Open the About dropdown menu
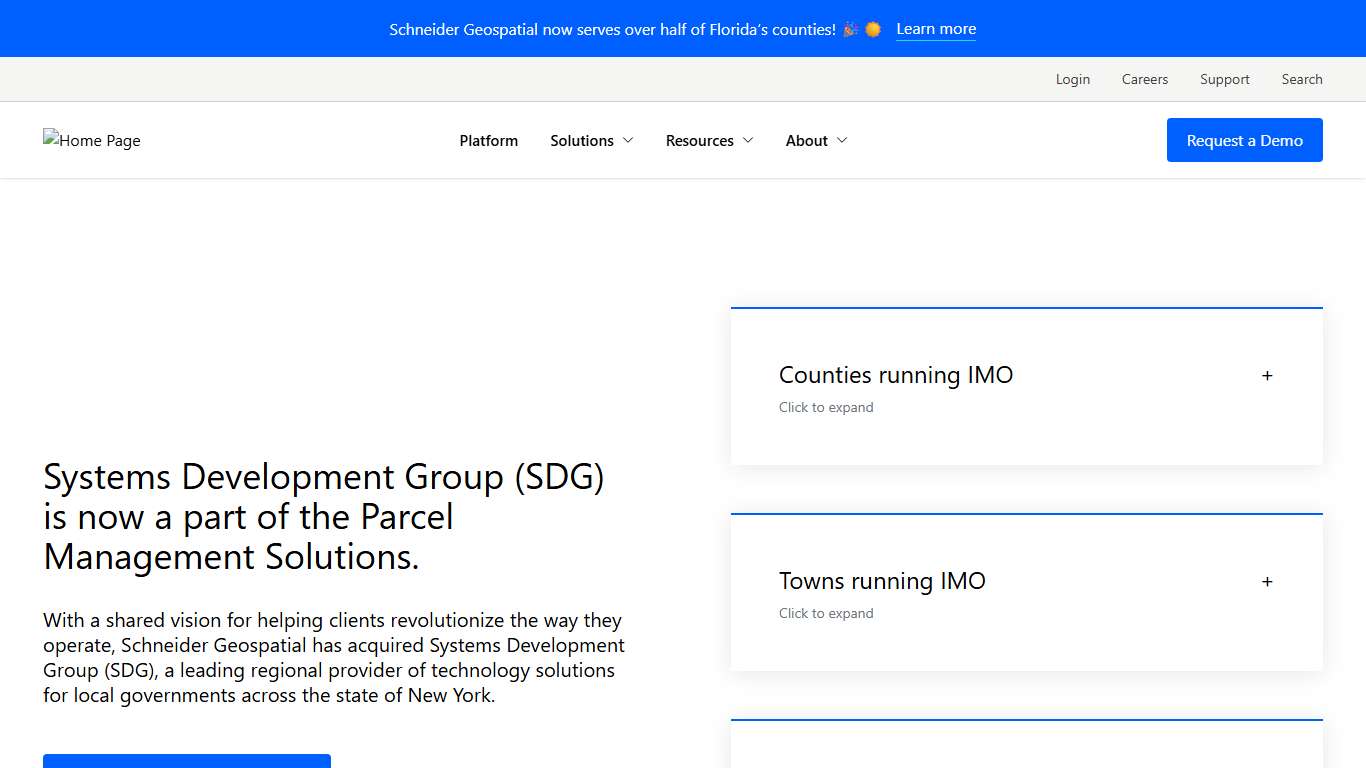The width and height of the screenshot is (1366, 768). point(816,140)
